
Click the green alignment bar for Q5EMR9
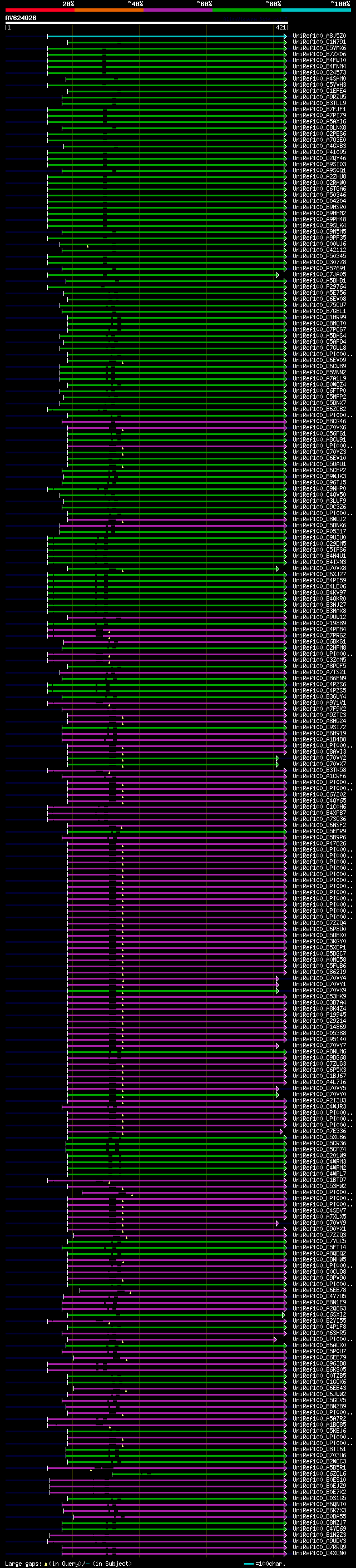(x=176, y=831)
